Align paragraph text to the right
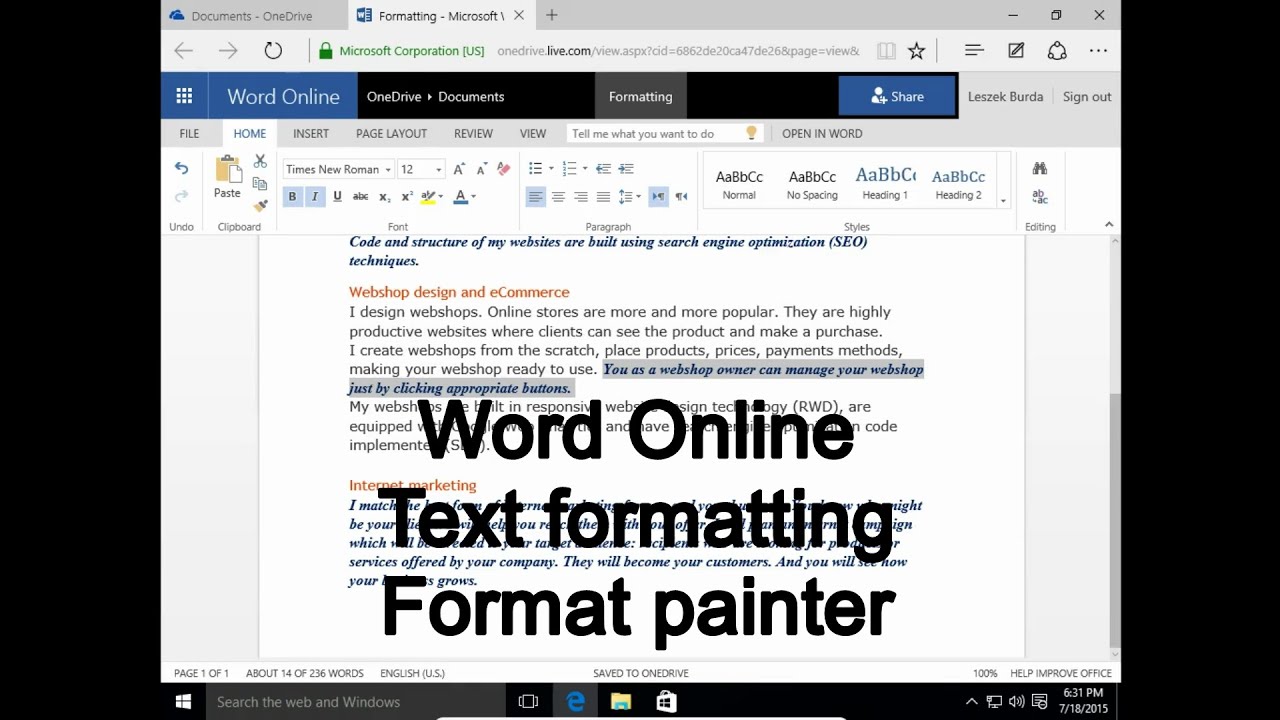 581,197
